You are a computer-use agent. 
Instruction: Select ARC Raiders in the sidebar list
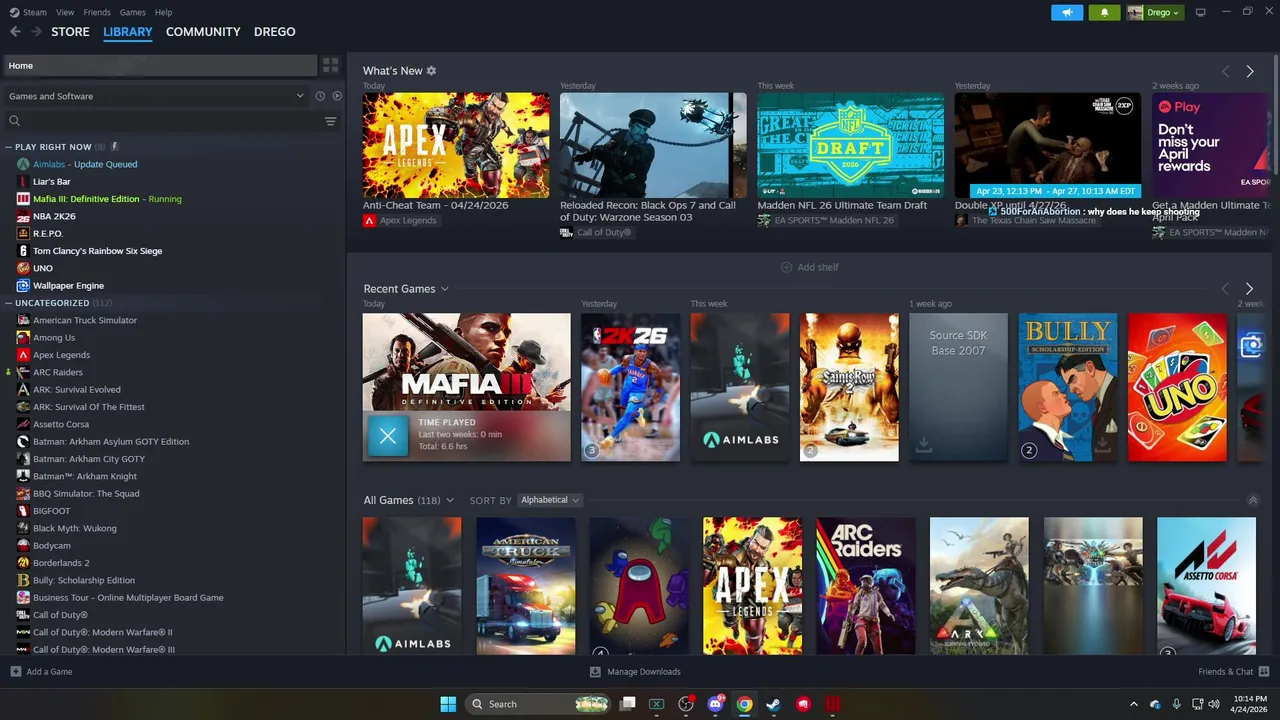coord(58,372)
